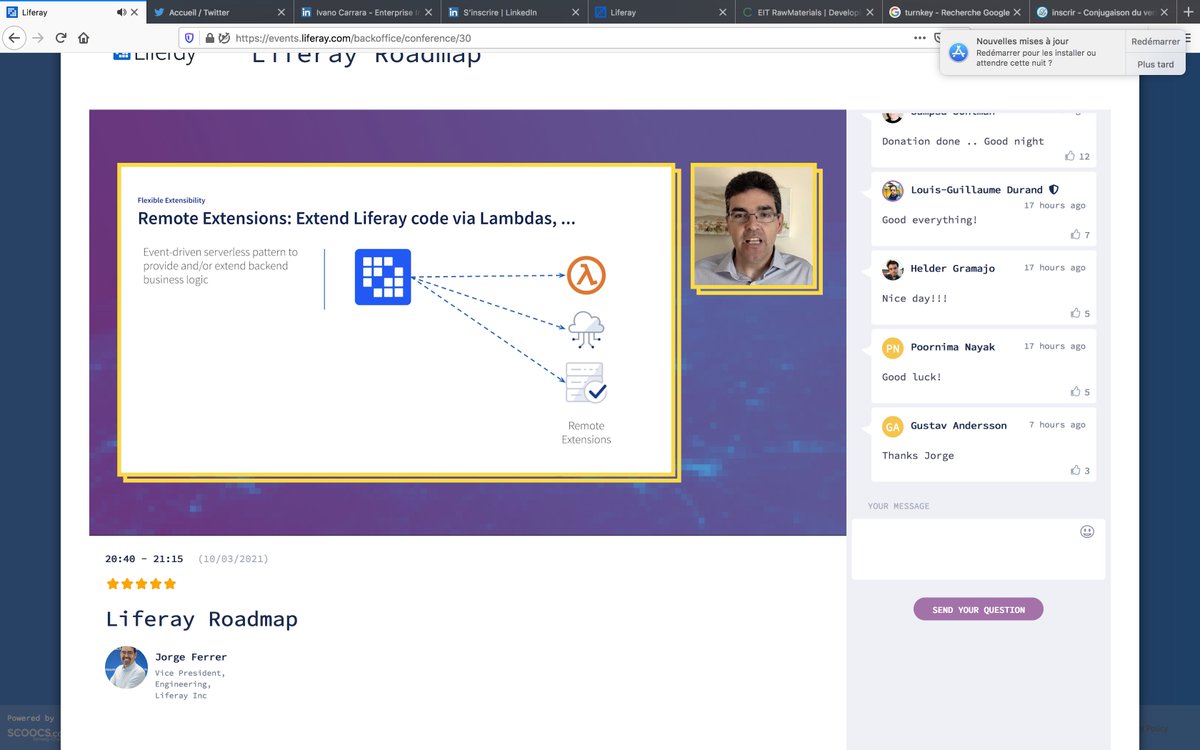Click the 'Thanks Jorge' message text
Viewport: 1200px width, 750px height.
tap(918, 455)
